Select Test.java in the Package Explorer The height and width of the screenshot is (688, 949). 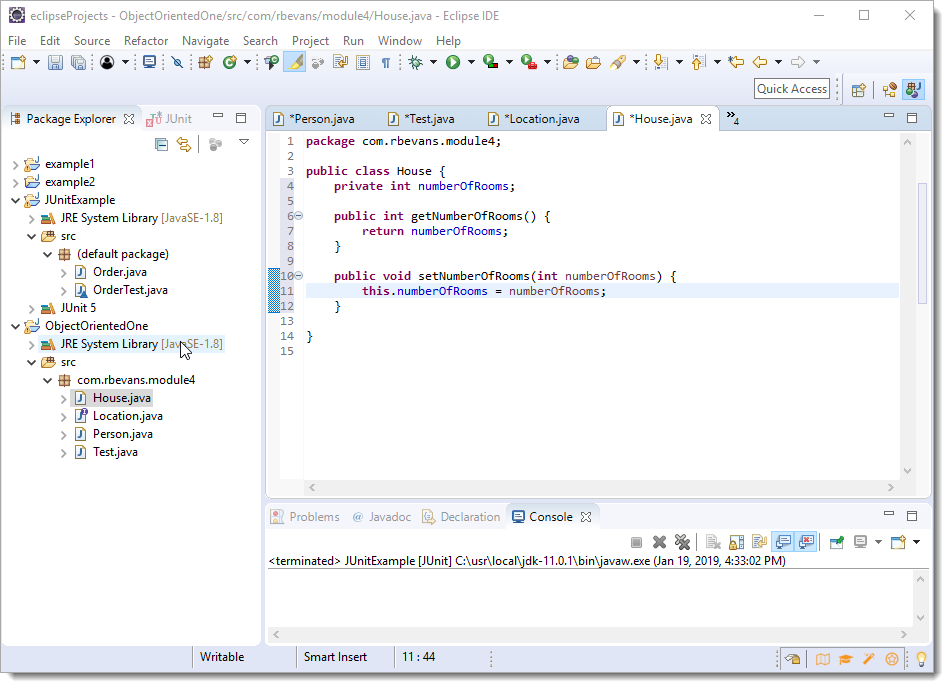[x=115, y=453]
